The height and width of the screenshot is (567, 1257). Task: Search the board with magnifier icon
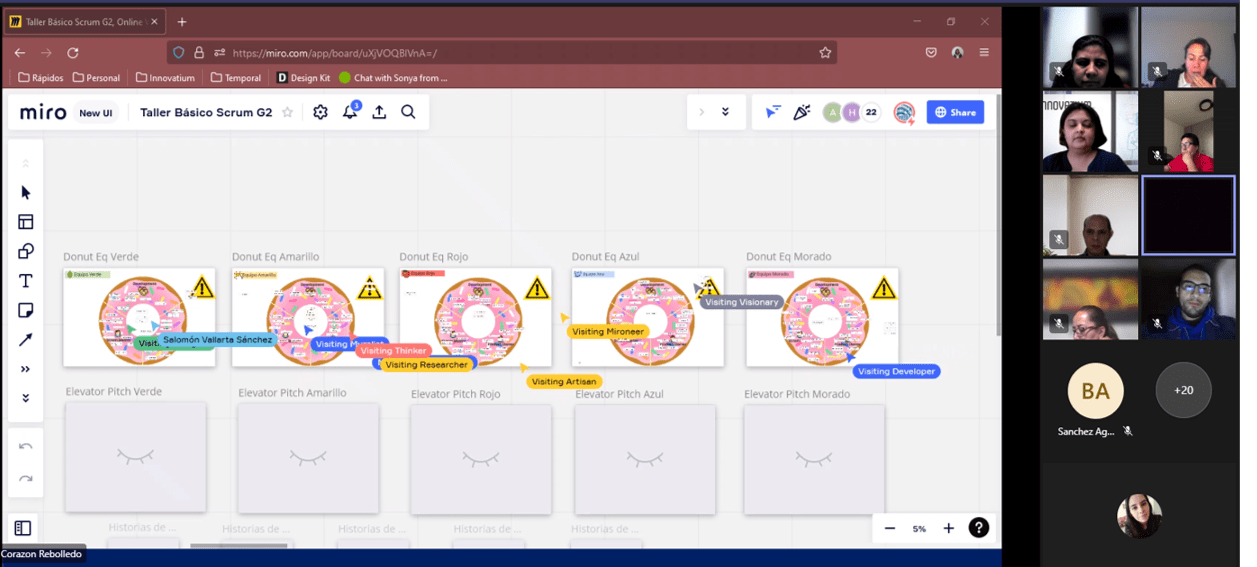(x=408, y=112)
